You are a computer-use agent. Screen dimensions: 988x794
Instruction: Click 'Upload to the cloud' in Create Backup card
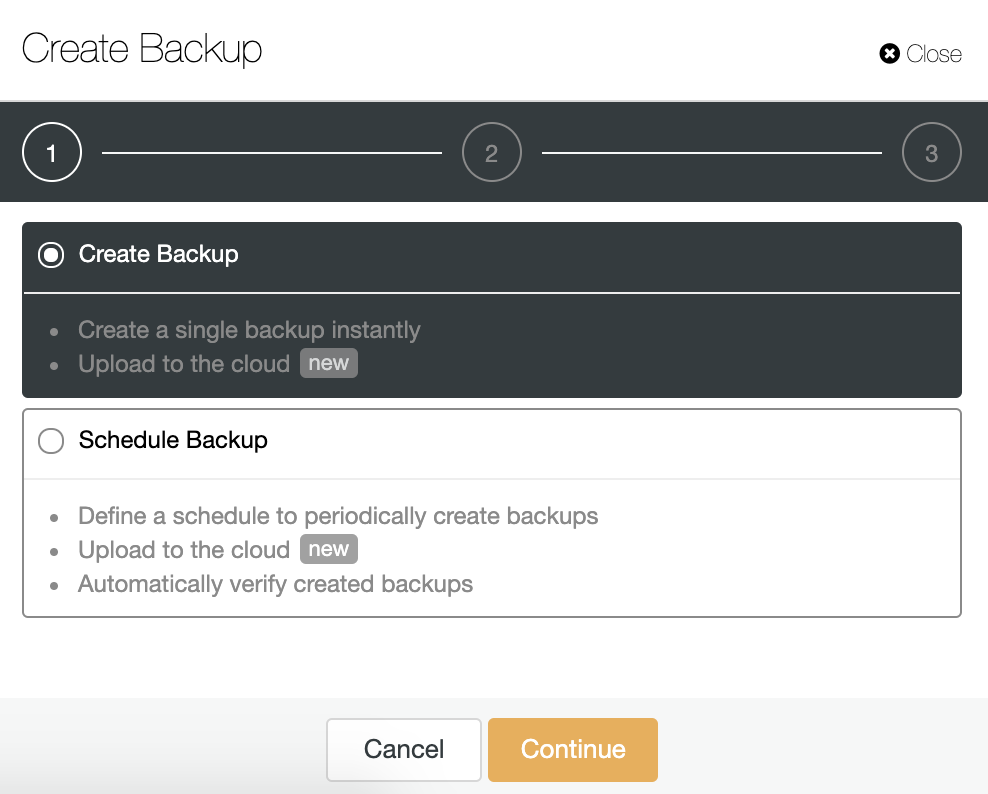(184, 364)
